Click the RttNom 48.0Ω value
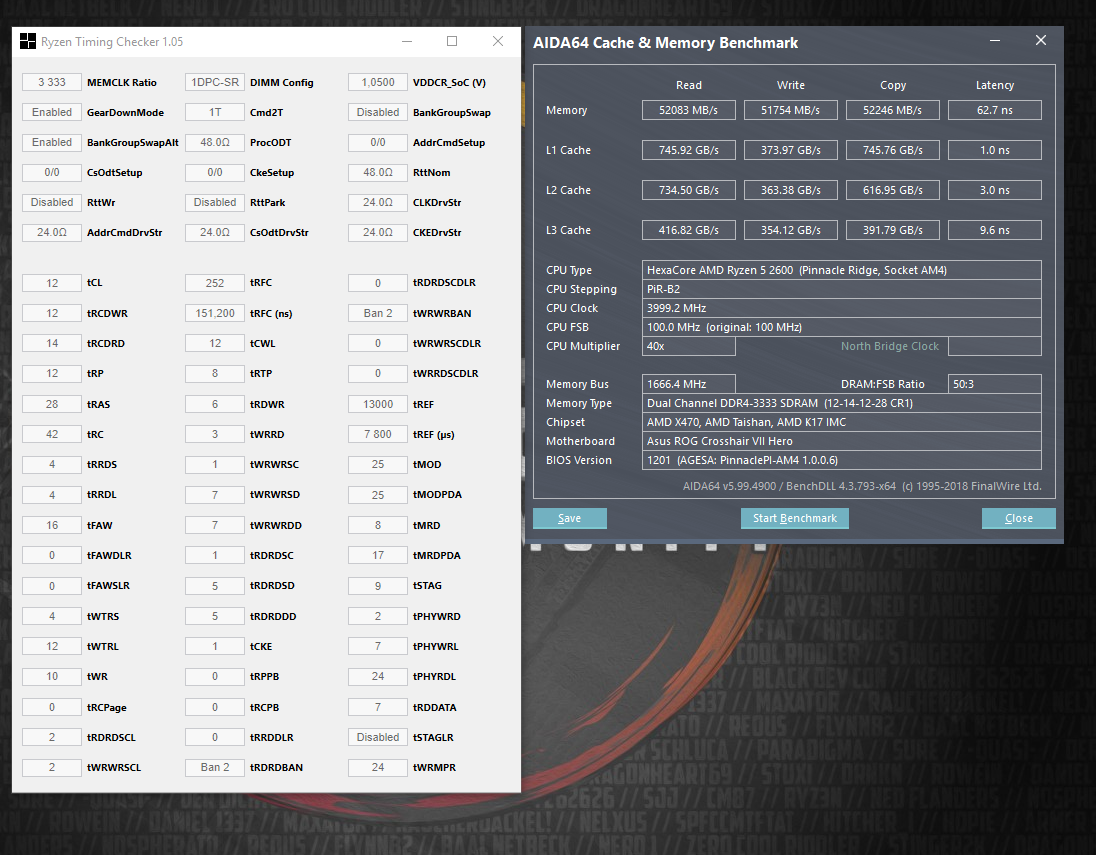This screenshot has height=855, width=1096. (x=377, y=173)
